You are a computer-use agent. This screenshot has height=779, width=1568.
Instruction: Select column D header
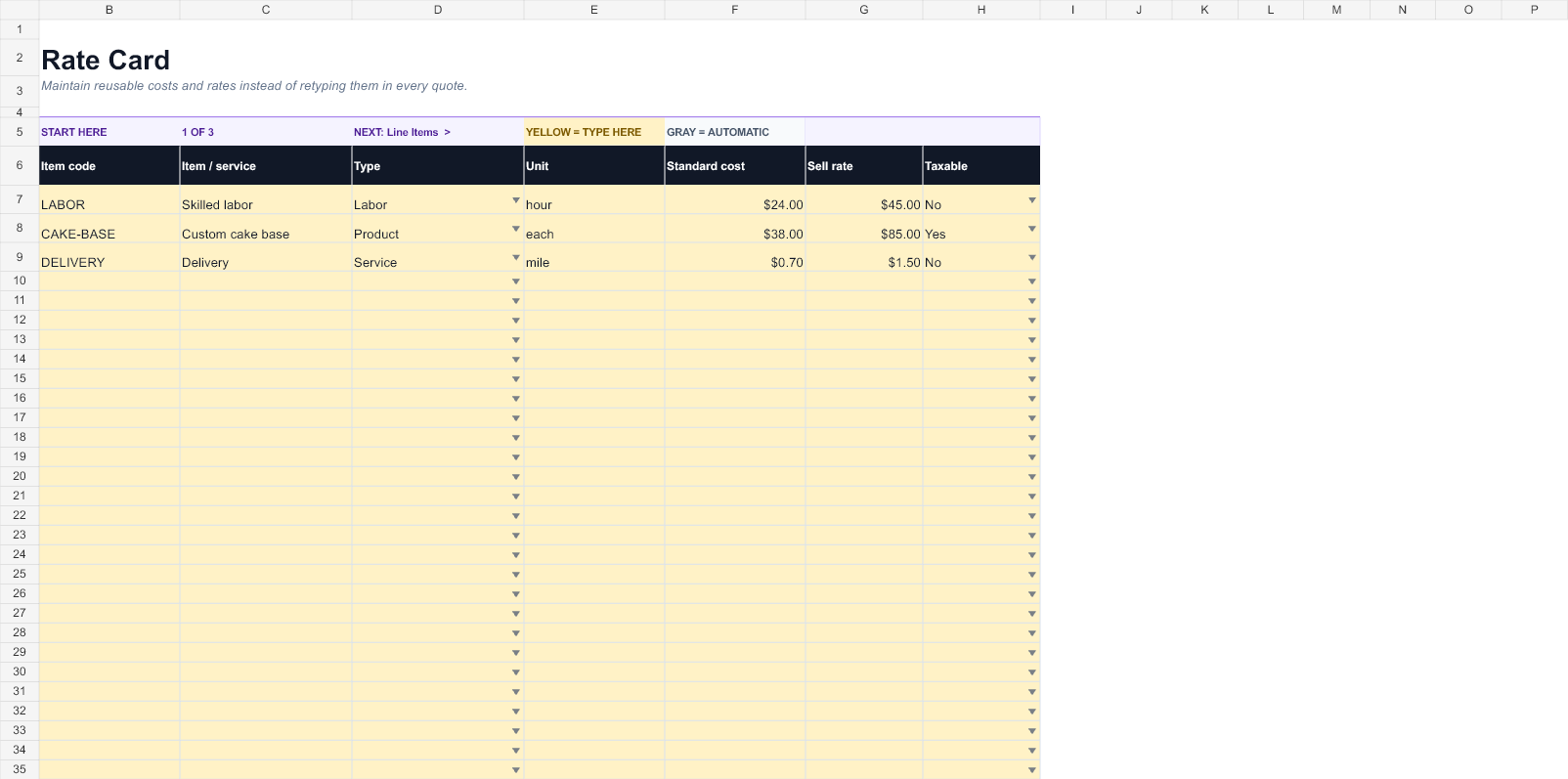[x=438, y=10]
